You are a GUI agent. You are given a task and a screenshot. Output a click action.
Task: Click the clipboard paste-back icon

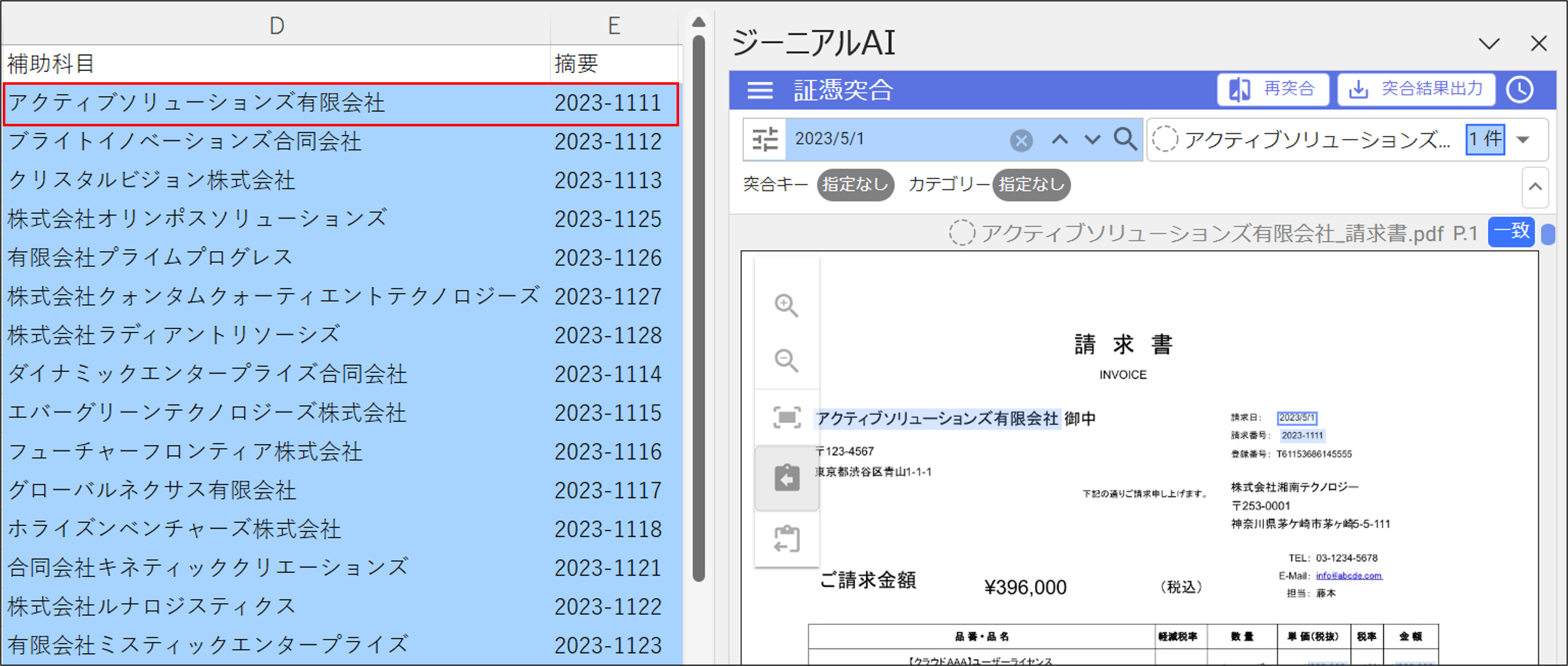pos(786,478)
